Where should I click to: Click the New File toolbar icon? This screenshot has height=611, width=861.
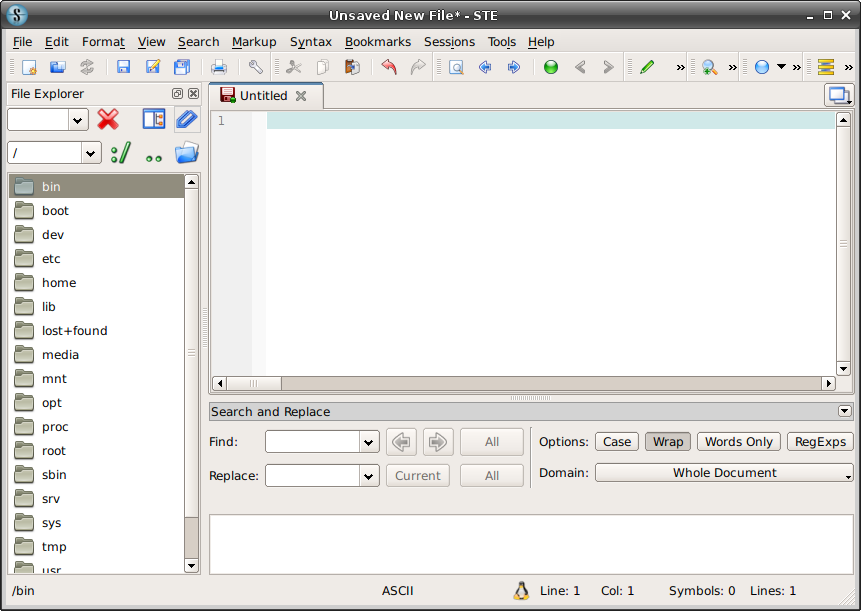click(x=29, y=67)
